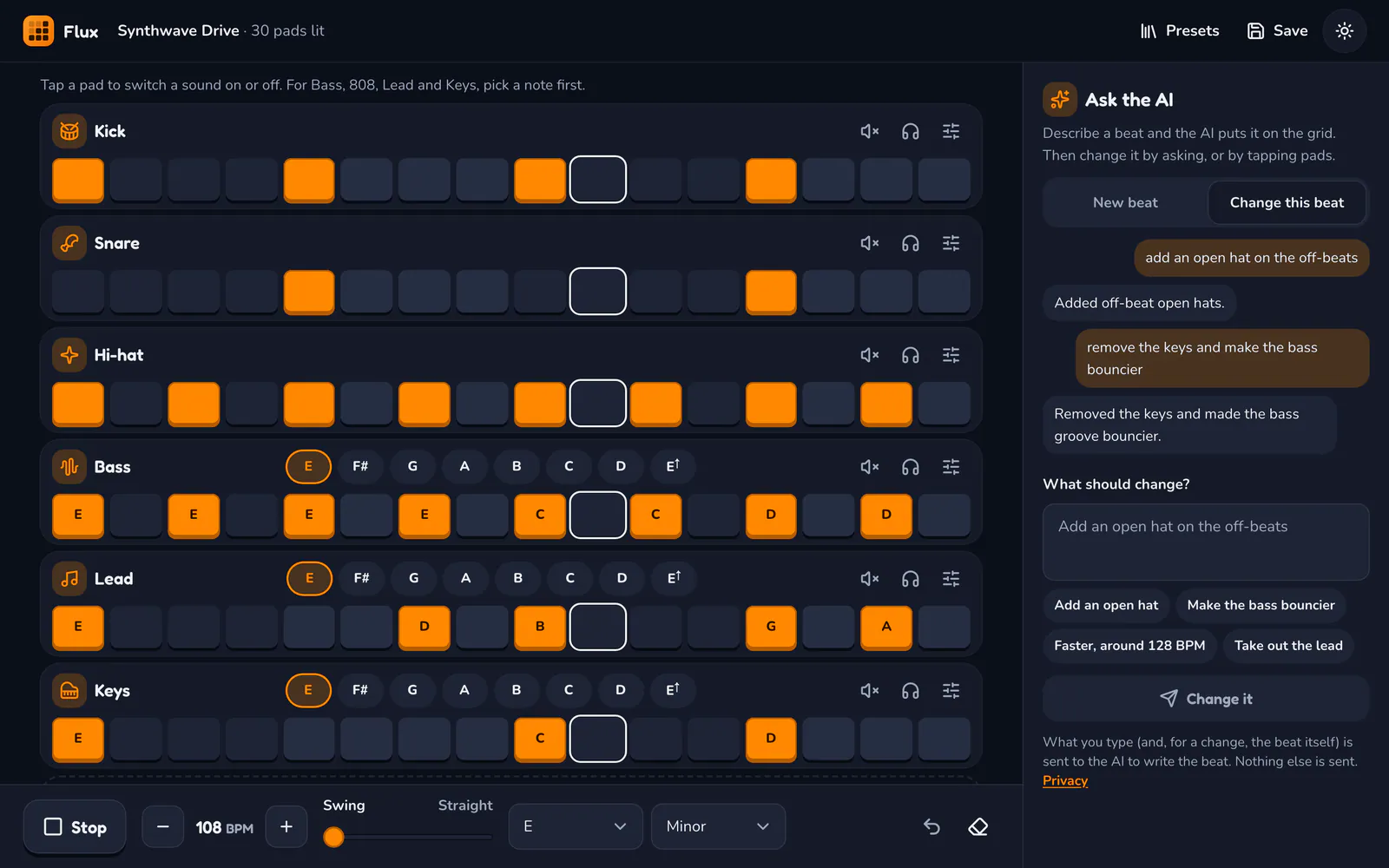
Task: Select F# note for Bass
Action: [360, 466]
